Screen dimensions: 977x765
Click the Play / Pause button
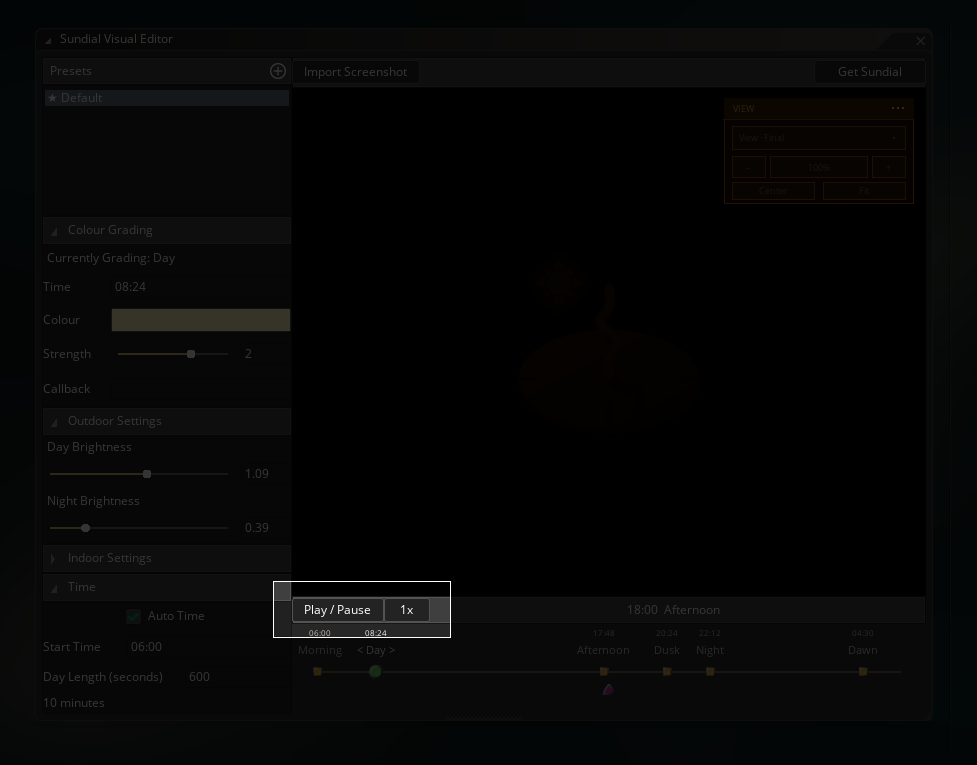click(337, 610)
